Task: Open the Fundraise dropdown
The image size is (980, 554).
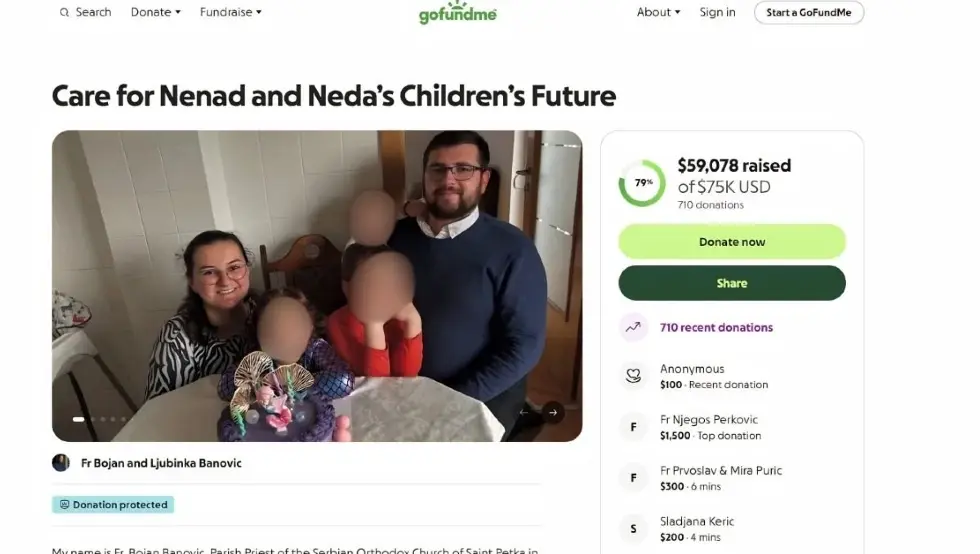Action: [x=230, y=12]
